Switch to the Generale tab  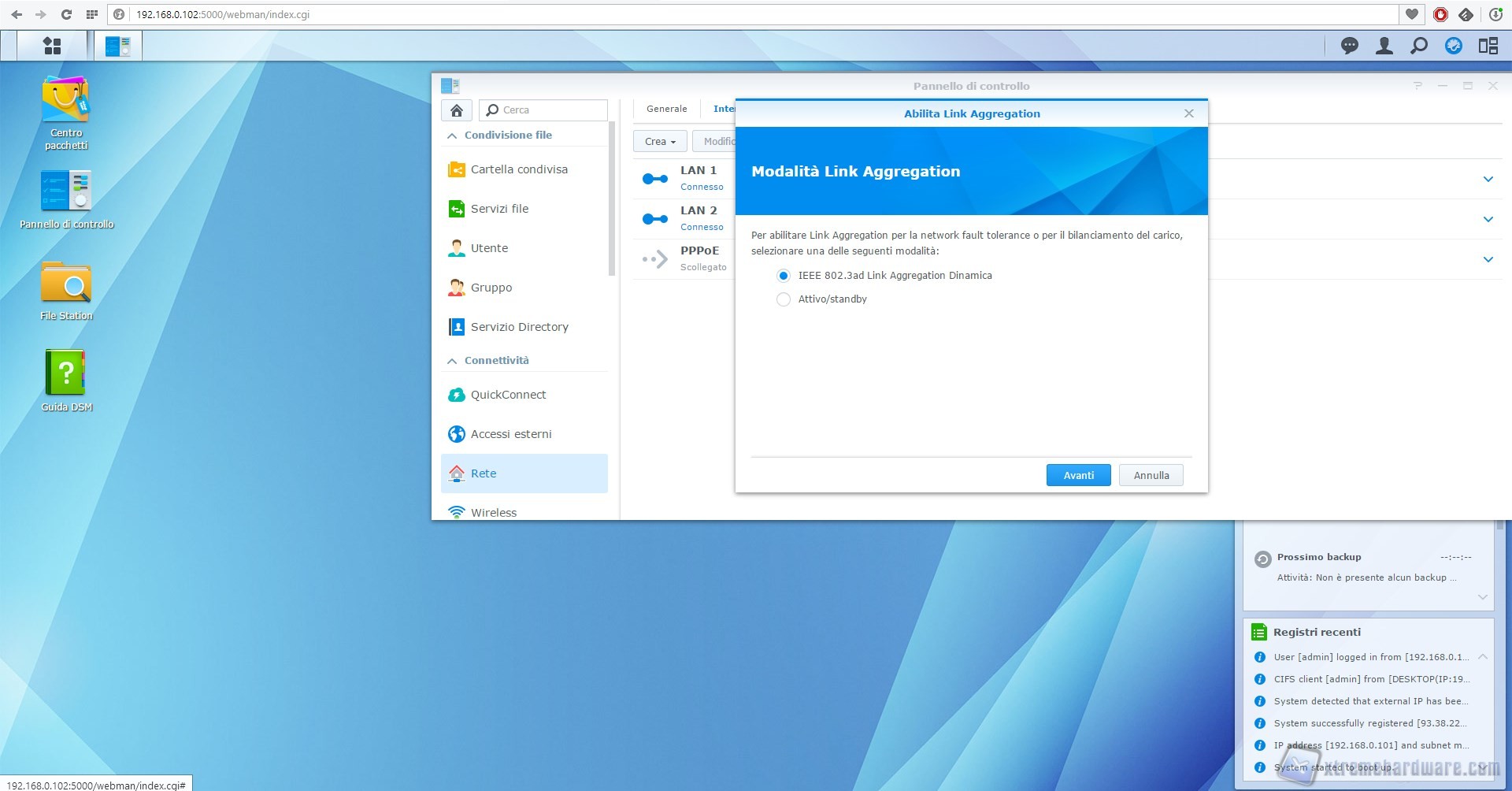click(666, 109)
